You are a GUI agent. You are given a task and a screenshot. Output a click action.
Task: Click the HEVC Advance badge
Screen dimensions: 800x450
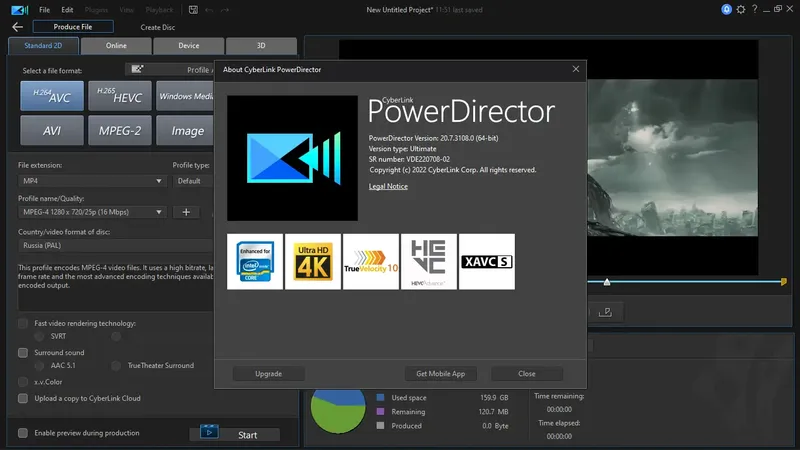(x=429, y=262)
